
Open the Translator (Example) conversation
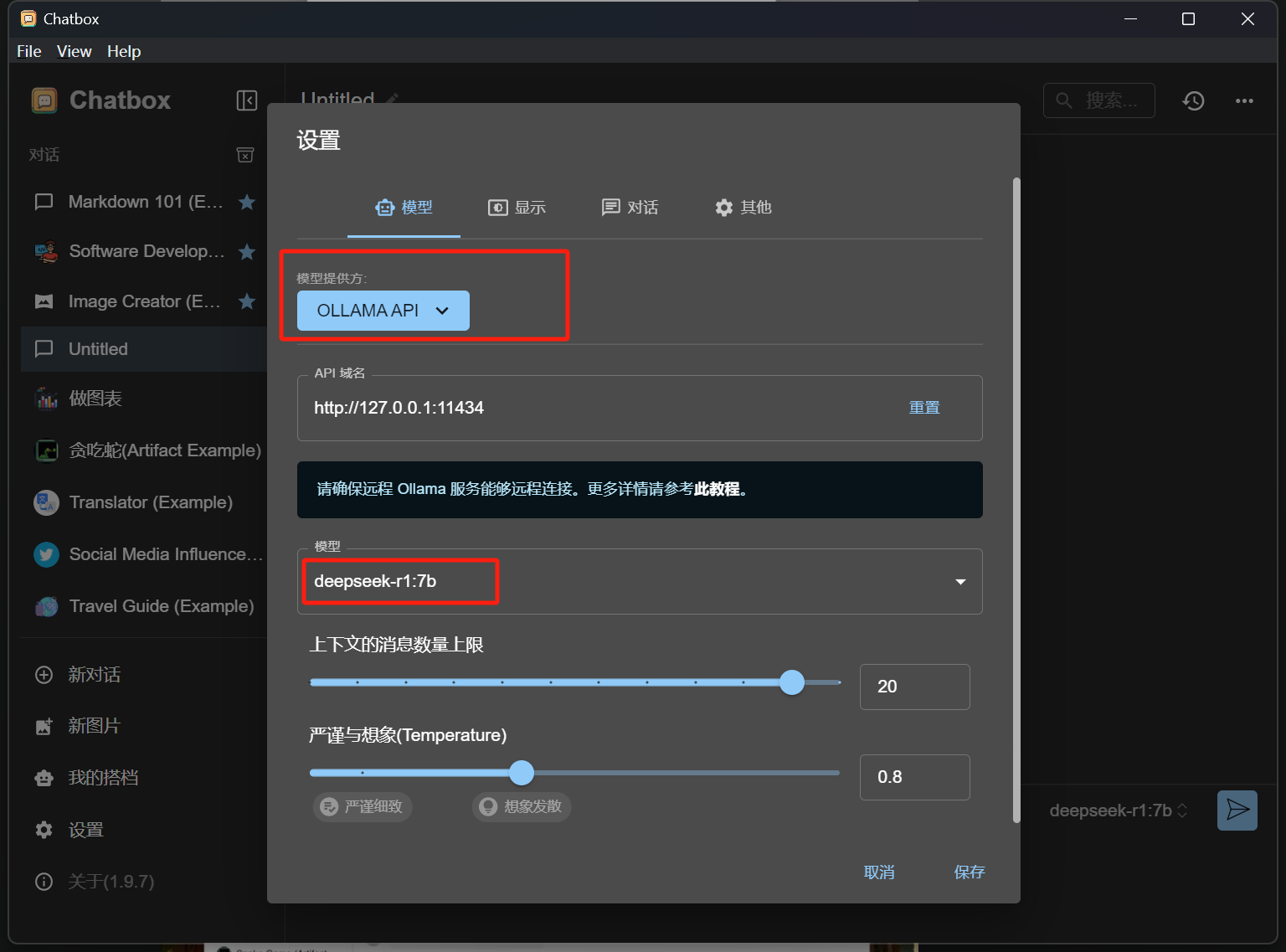pos(144,502)
